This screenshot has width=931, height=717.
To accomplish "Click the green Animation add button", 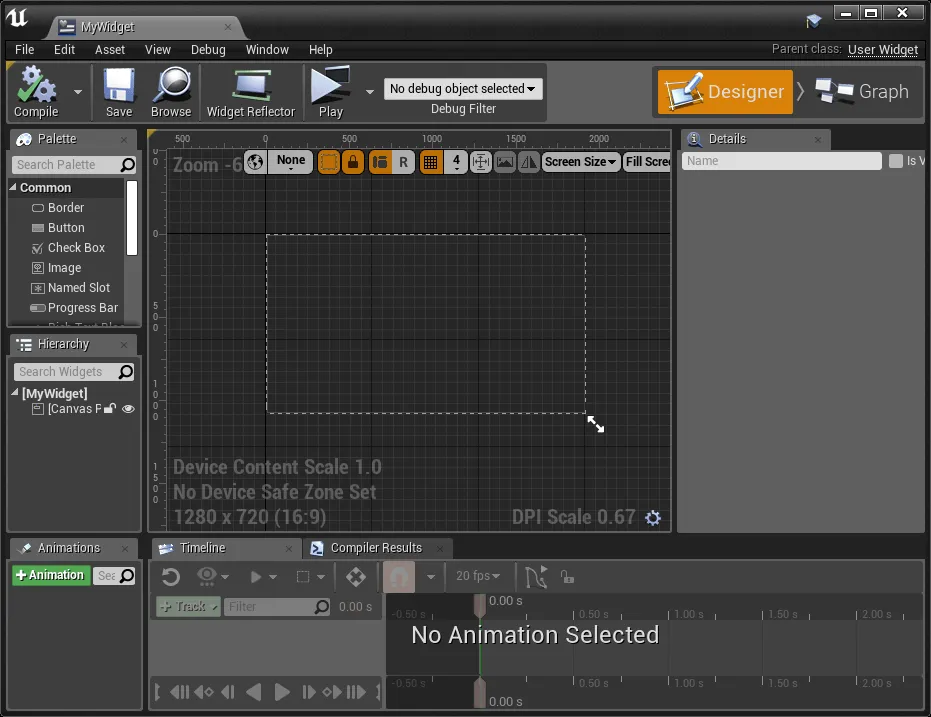I will (50, 576).
